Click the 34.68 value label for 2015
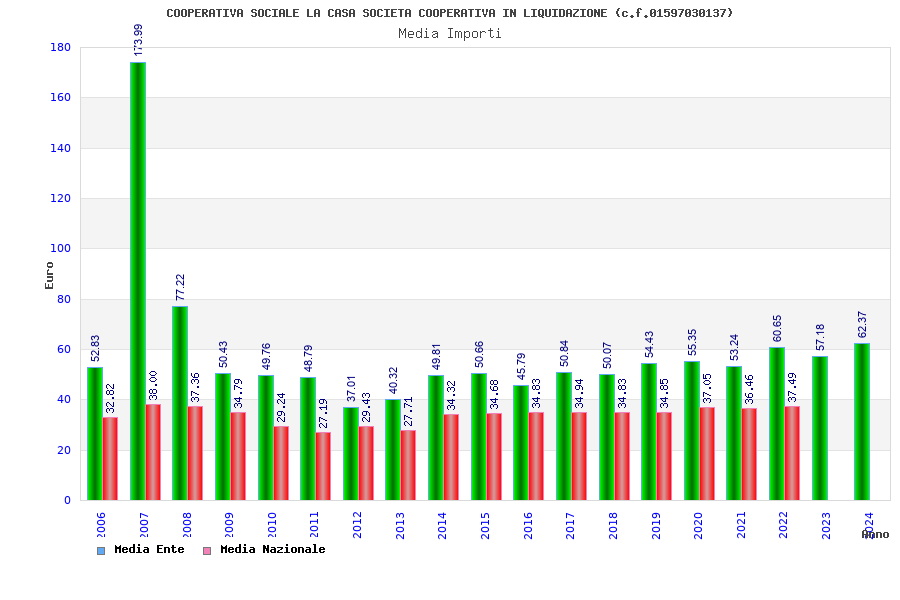 pyautogui.click(x=494, y=394)
